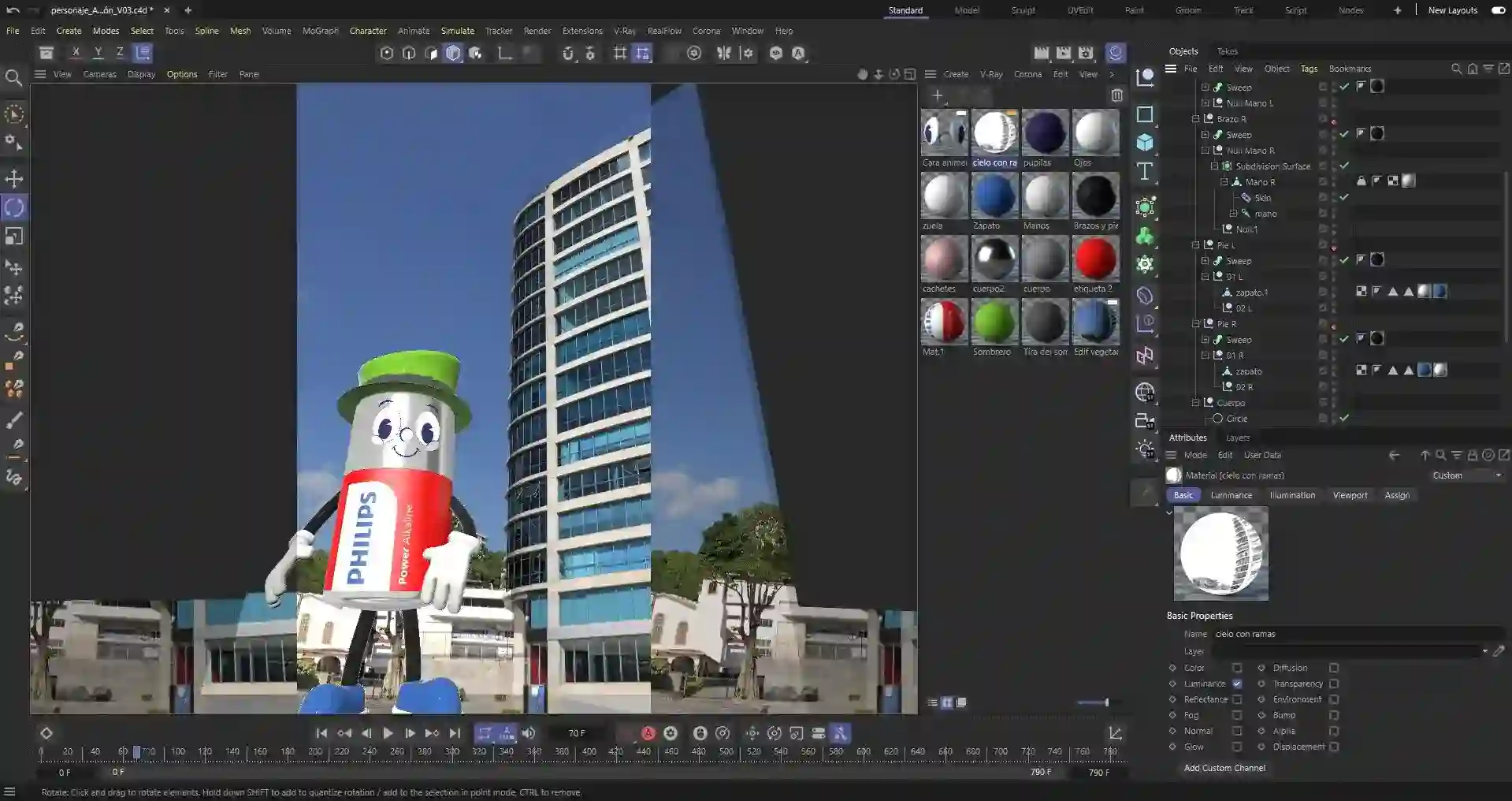Enable the Diffusion channel checkbox
The image size is (1512, 801).
1334,668
